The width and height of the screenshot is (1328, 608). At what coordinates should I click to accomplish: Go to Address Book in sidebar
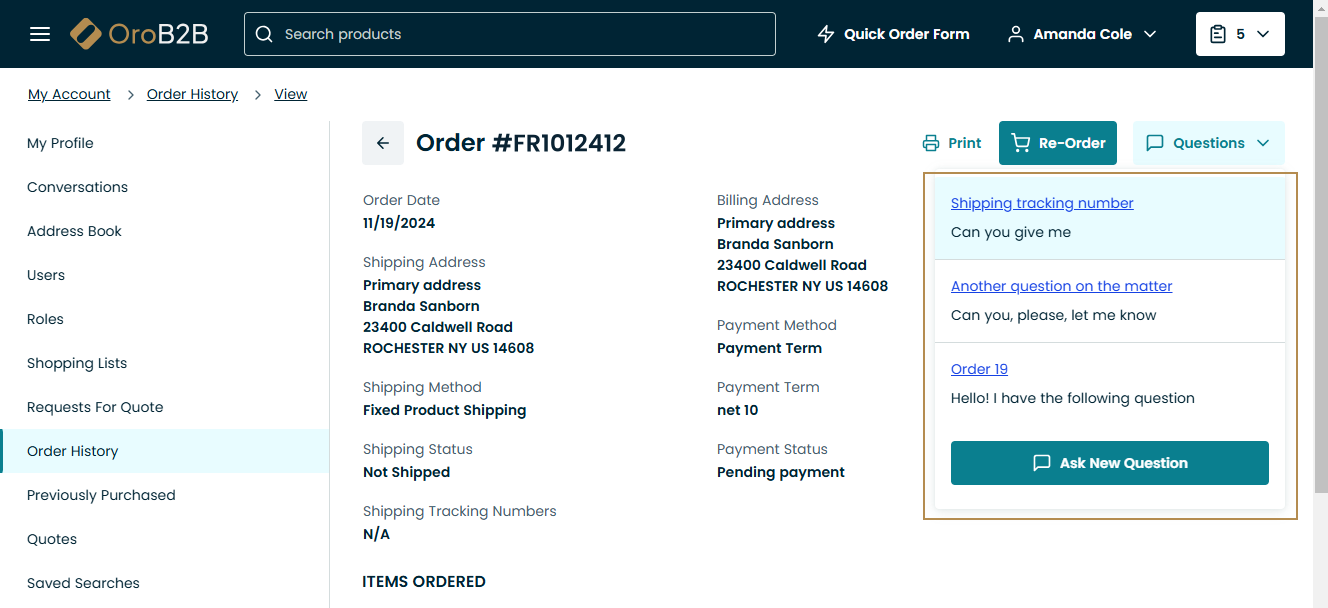[x=75, y=231]
